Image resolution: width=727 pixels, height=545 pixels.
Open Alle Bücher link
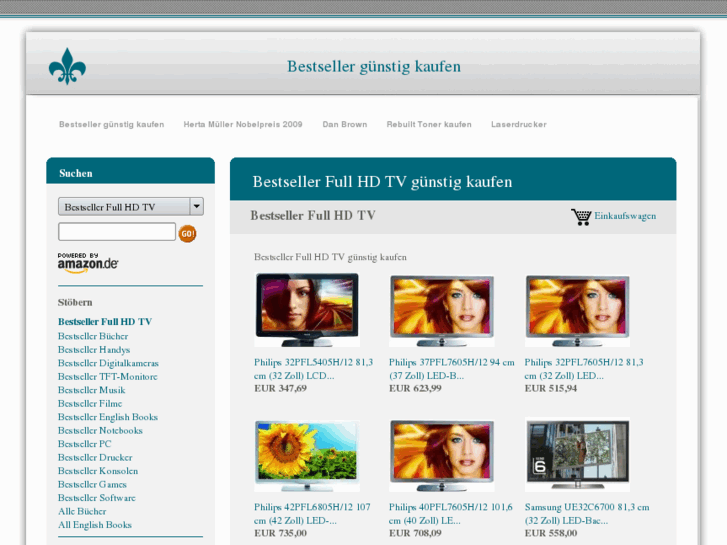pyautogui.click(x=82, y=511)
